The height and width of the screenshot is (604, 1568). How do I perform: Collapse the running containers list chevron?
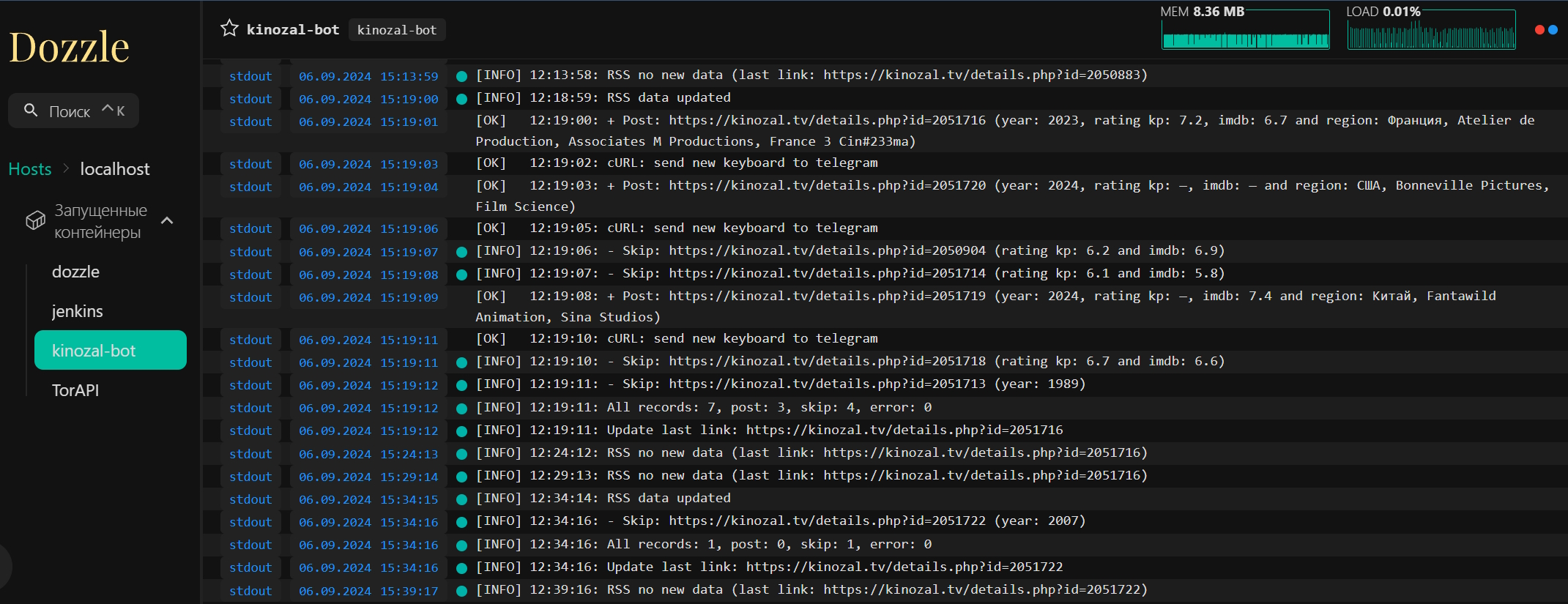point(167,220)
